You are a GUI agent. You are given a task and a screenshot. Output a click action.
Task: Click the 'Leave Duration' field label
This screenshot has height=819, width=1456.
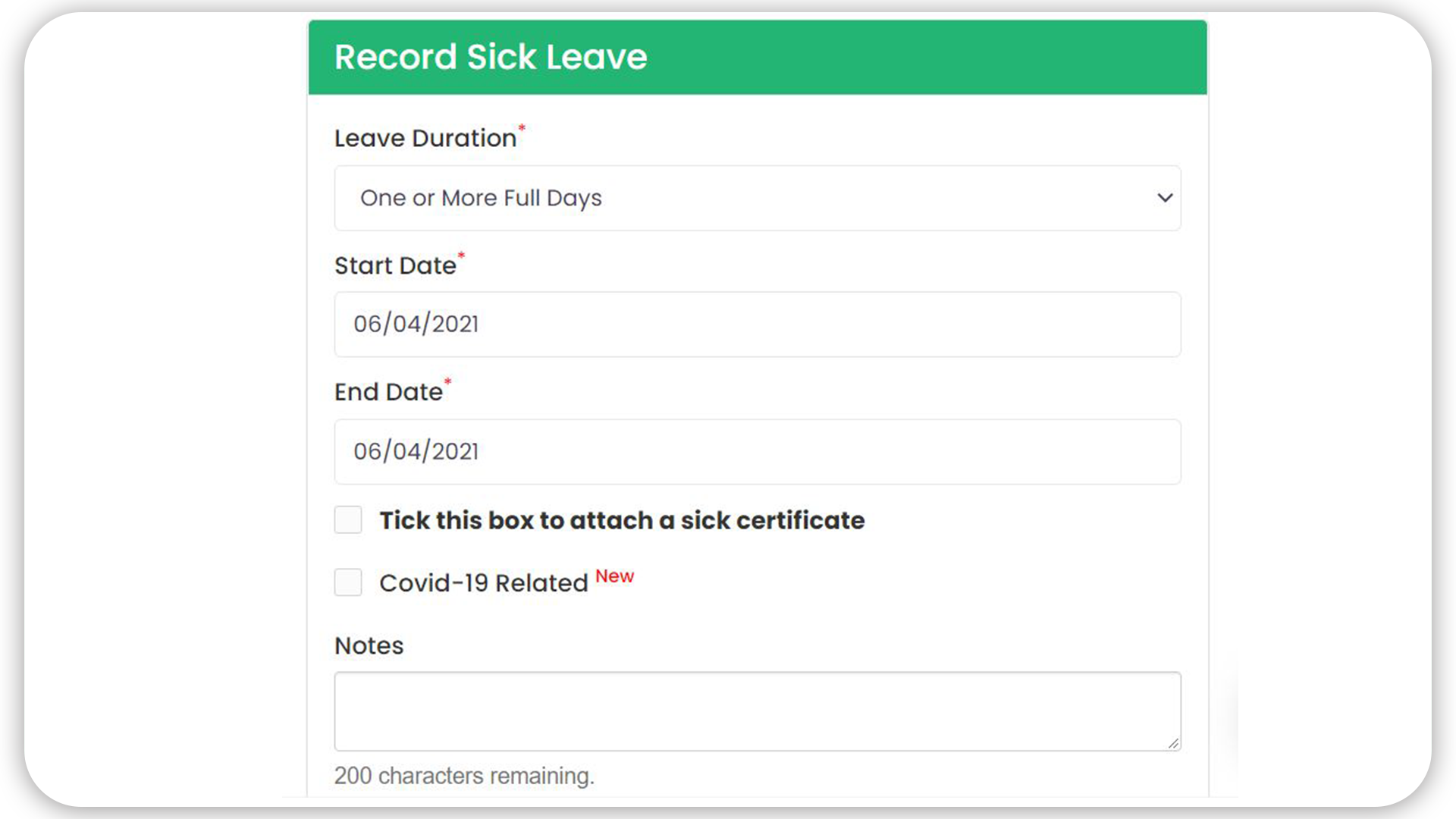(x=425, y=138)
